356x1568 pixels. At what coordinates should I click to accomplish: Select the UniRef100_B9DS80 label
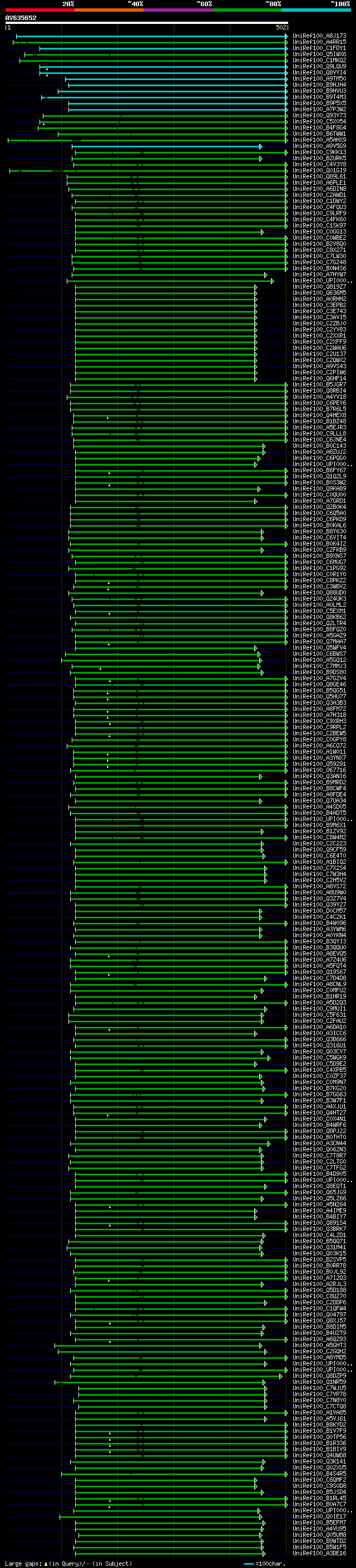[319, 672]
